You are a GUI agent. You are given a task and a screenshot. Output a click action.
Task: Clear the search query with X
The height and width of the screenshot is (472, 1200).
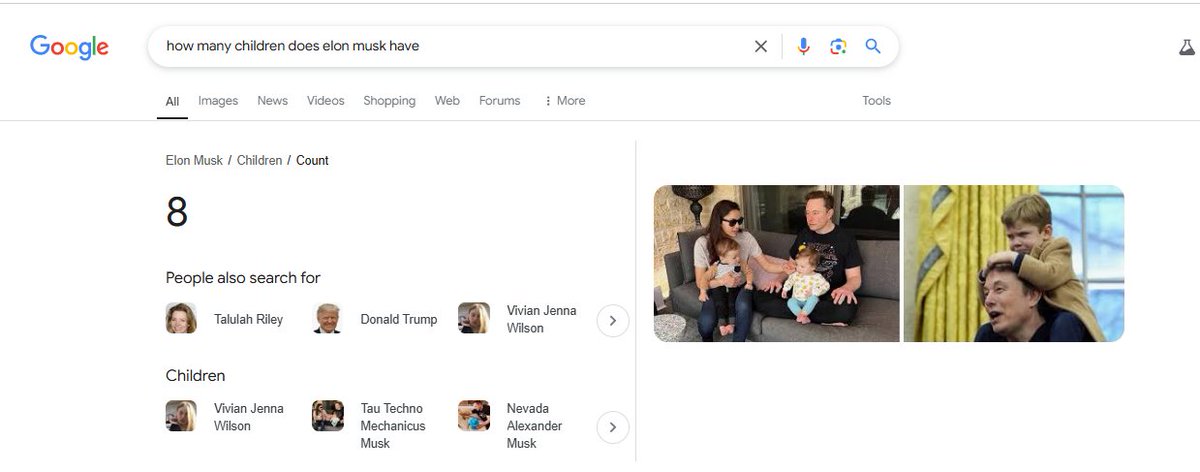pos(761,46)
